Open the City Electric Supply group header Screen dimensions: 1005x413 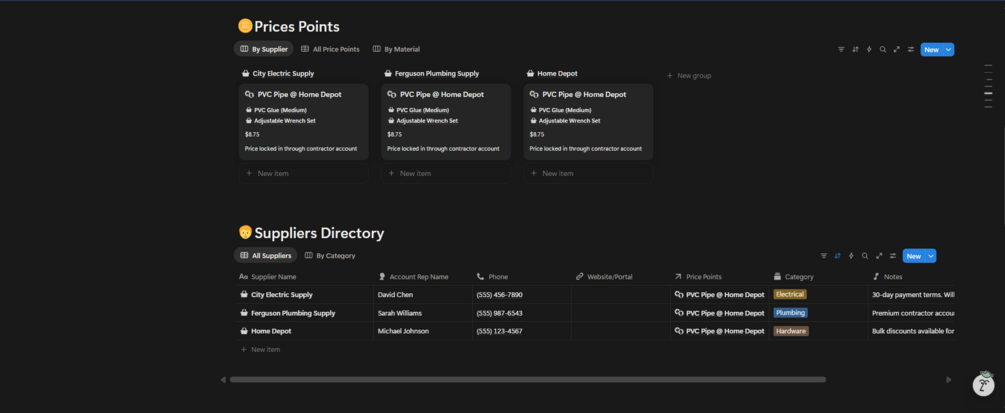click(278, 74)
